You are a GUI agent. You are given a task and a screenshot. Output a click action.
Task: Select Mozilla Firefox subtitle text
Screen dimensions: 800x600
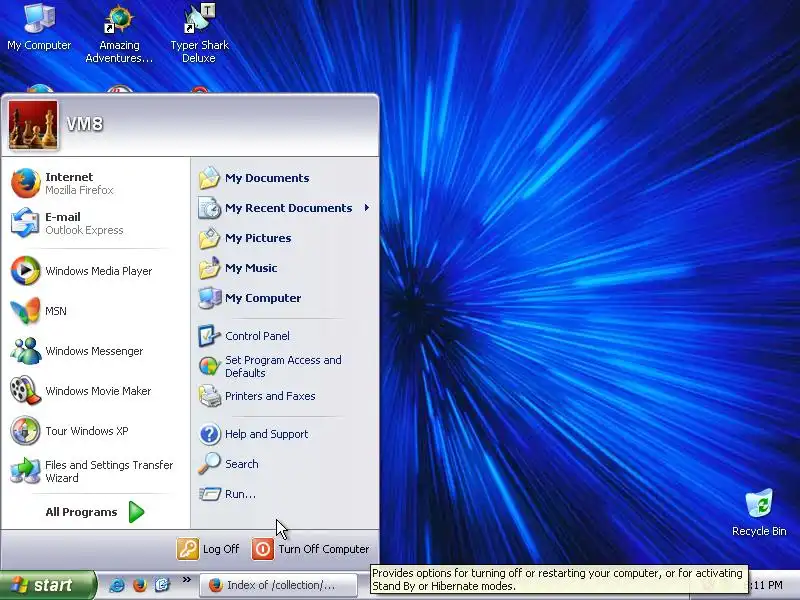[x=79, y=190]
